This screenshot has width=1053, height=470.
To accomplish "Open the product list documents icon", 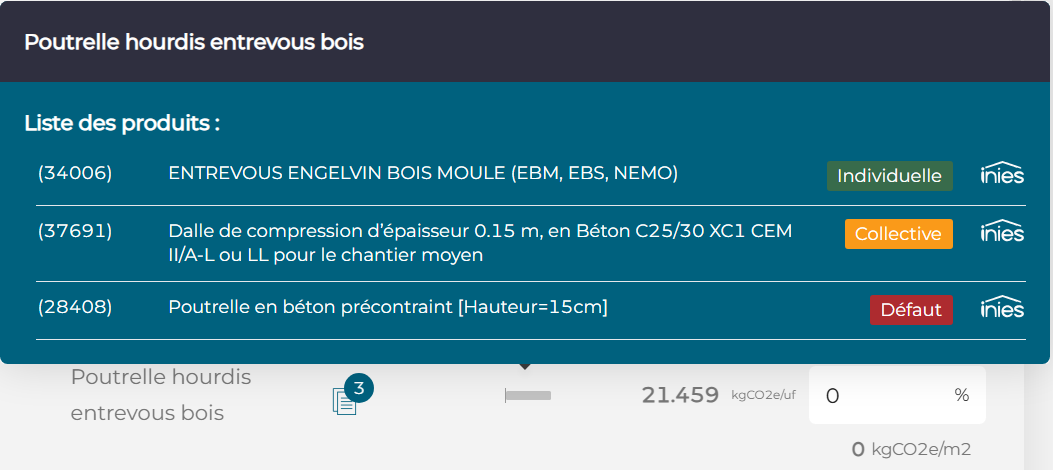I will coord(344,402).
